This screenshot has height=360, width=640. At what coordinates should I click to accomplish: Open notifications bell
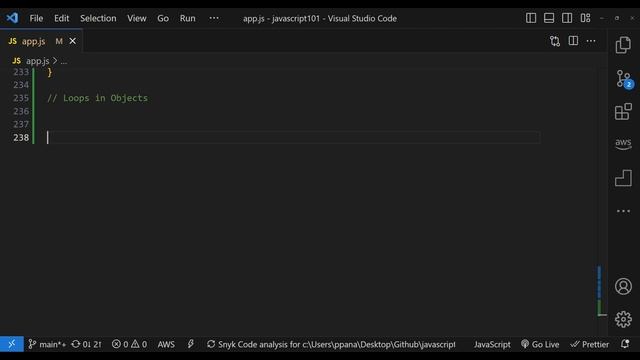(625, 344)
